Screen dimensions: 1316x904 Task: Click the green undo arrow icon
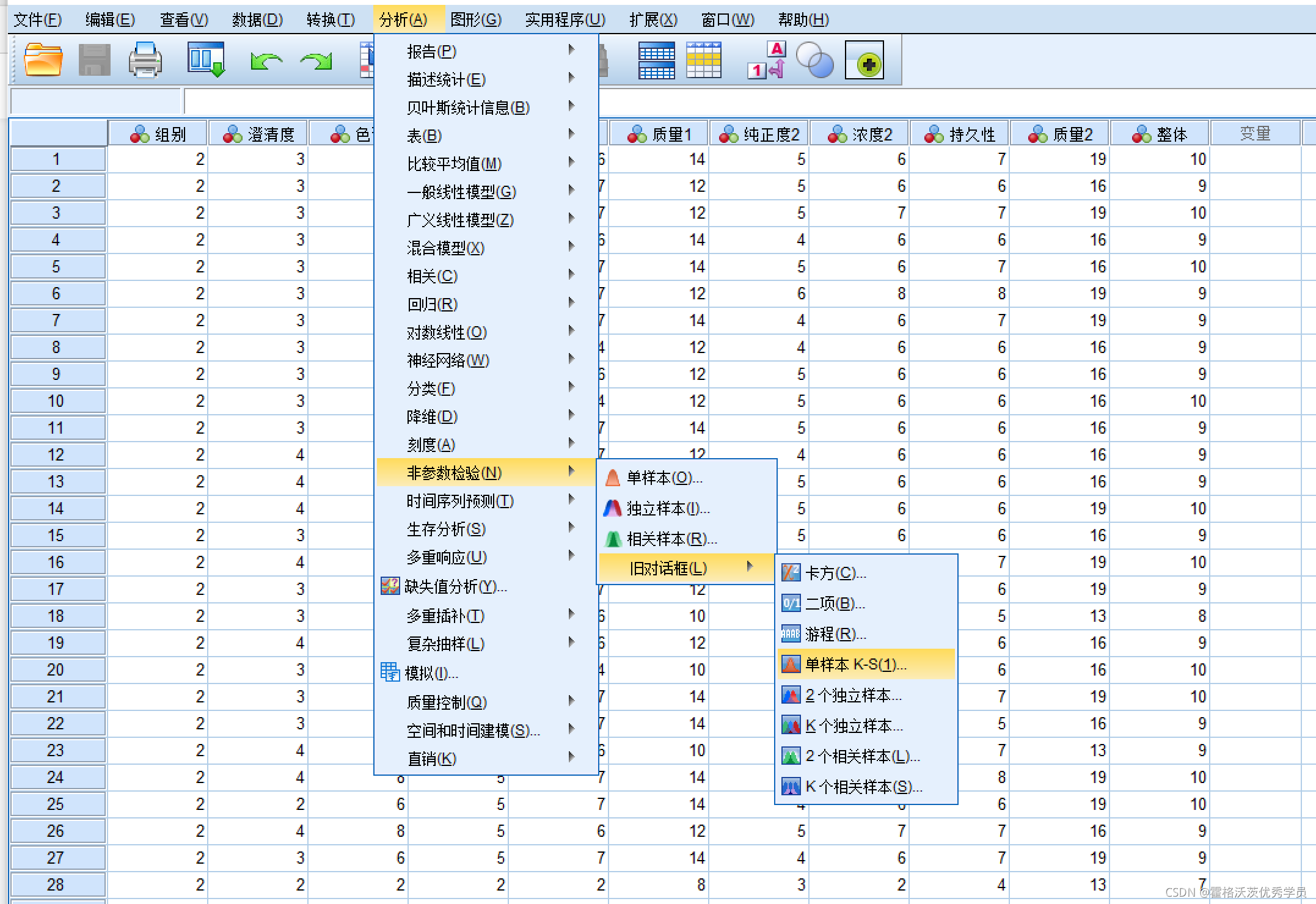(x=266, y=61)
